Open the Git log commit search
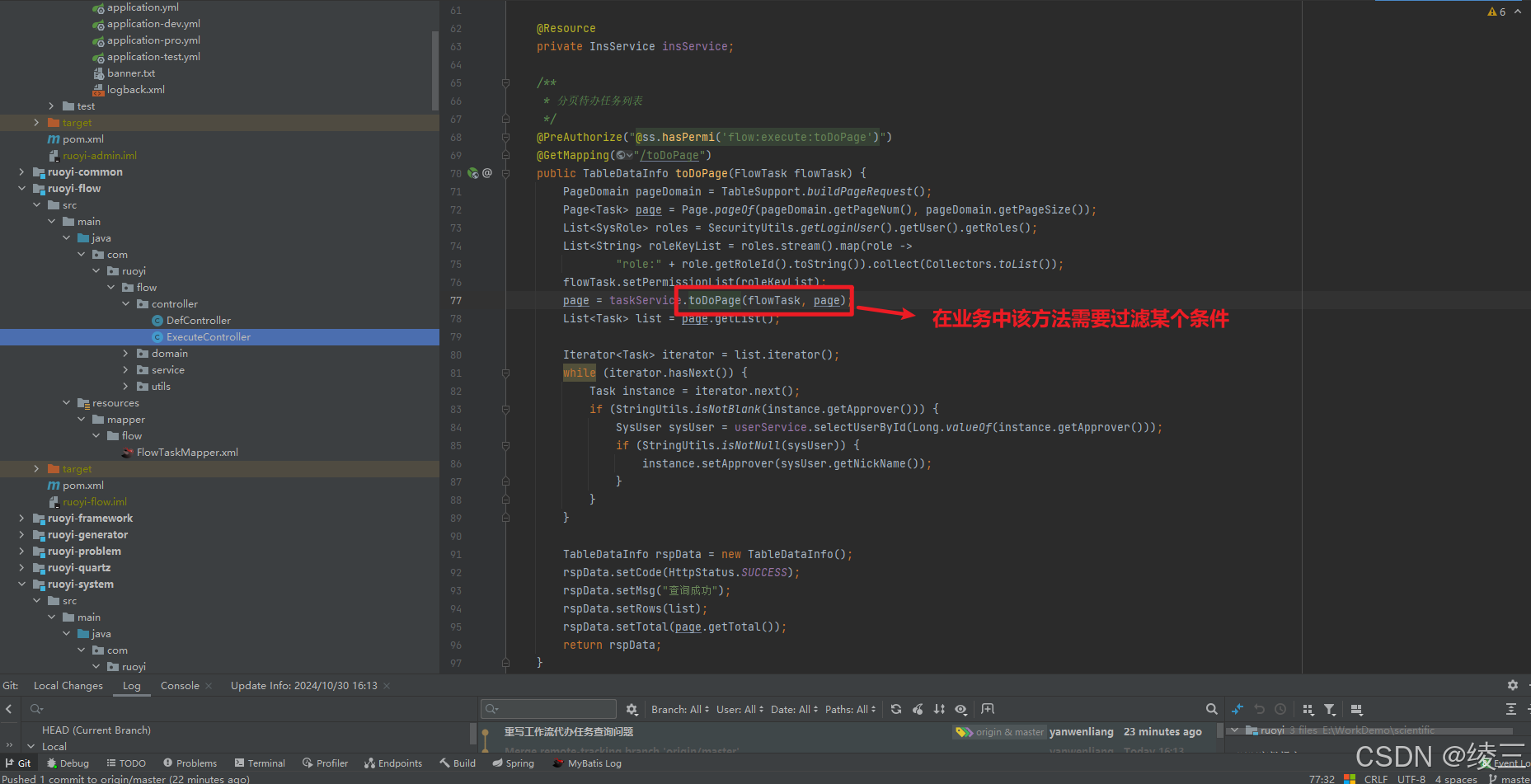1531x784 pixels. coord(1212,709)
